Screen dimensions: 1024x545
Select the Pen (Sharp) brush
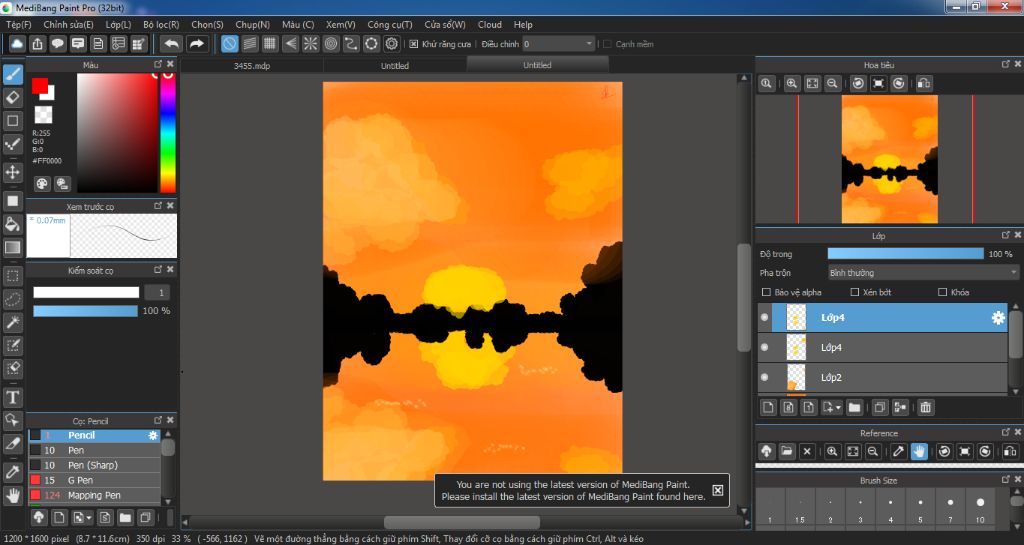[95, 465]
